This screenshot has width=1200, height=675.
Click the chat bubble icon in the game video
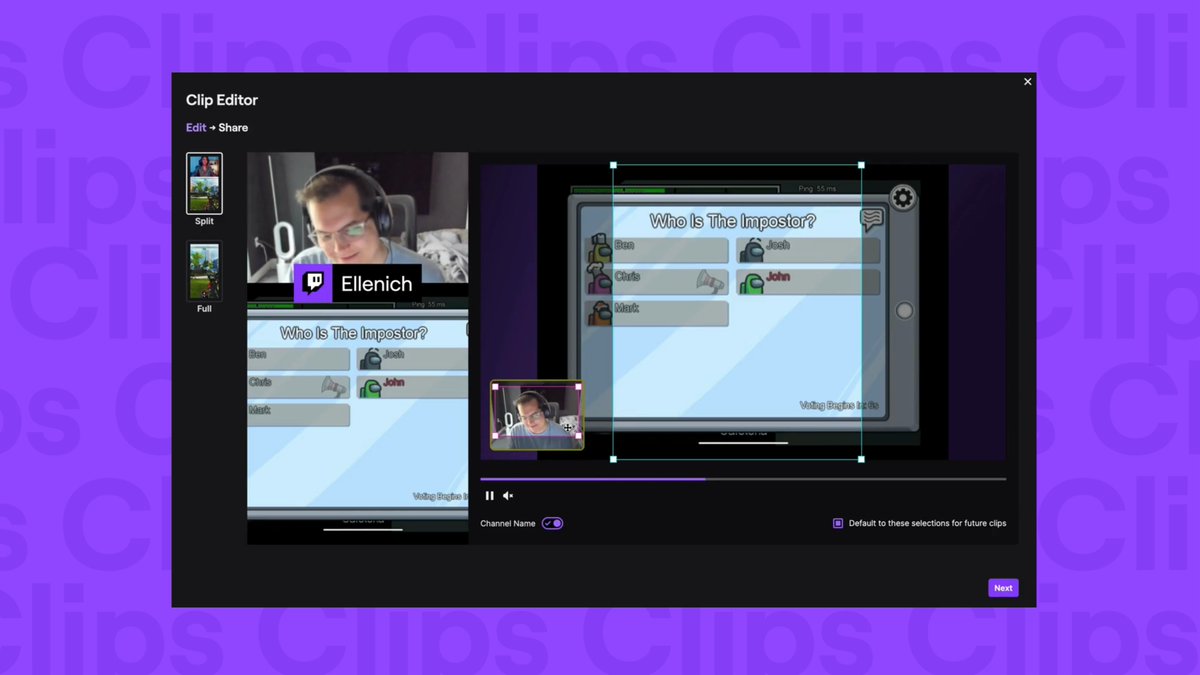click(872, 220)
